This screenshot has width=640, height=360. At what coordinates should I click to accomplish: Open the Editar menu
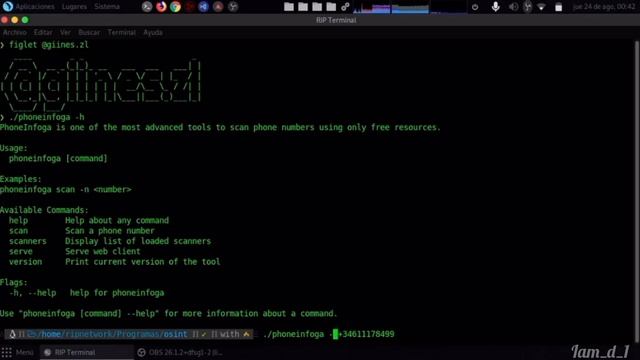coord(43,32)
